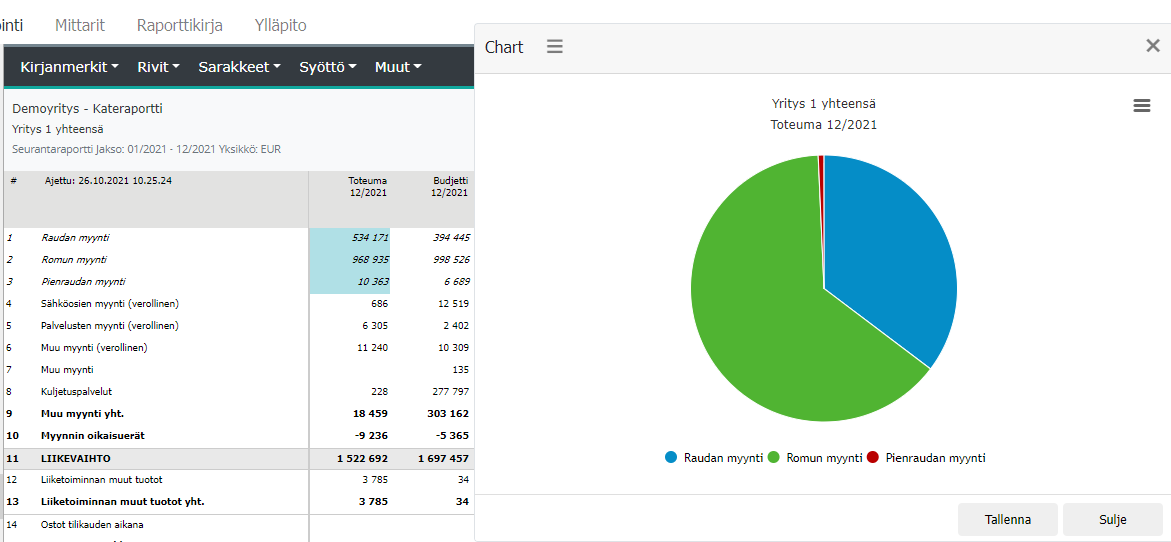Expand the Kirjanmerkit dropdown
The image size is (1171, 542).
69,67
